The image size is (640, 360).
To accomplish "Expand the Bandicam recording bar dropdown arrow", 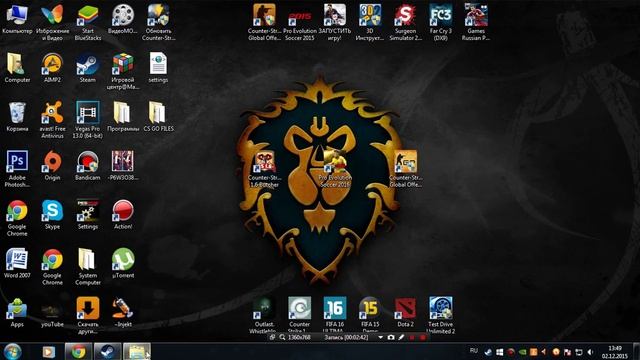I will 380,337.
